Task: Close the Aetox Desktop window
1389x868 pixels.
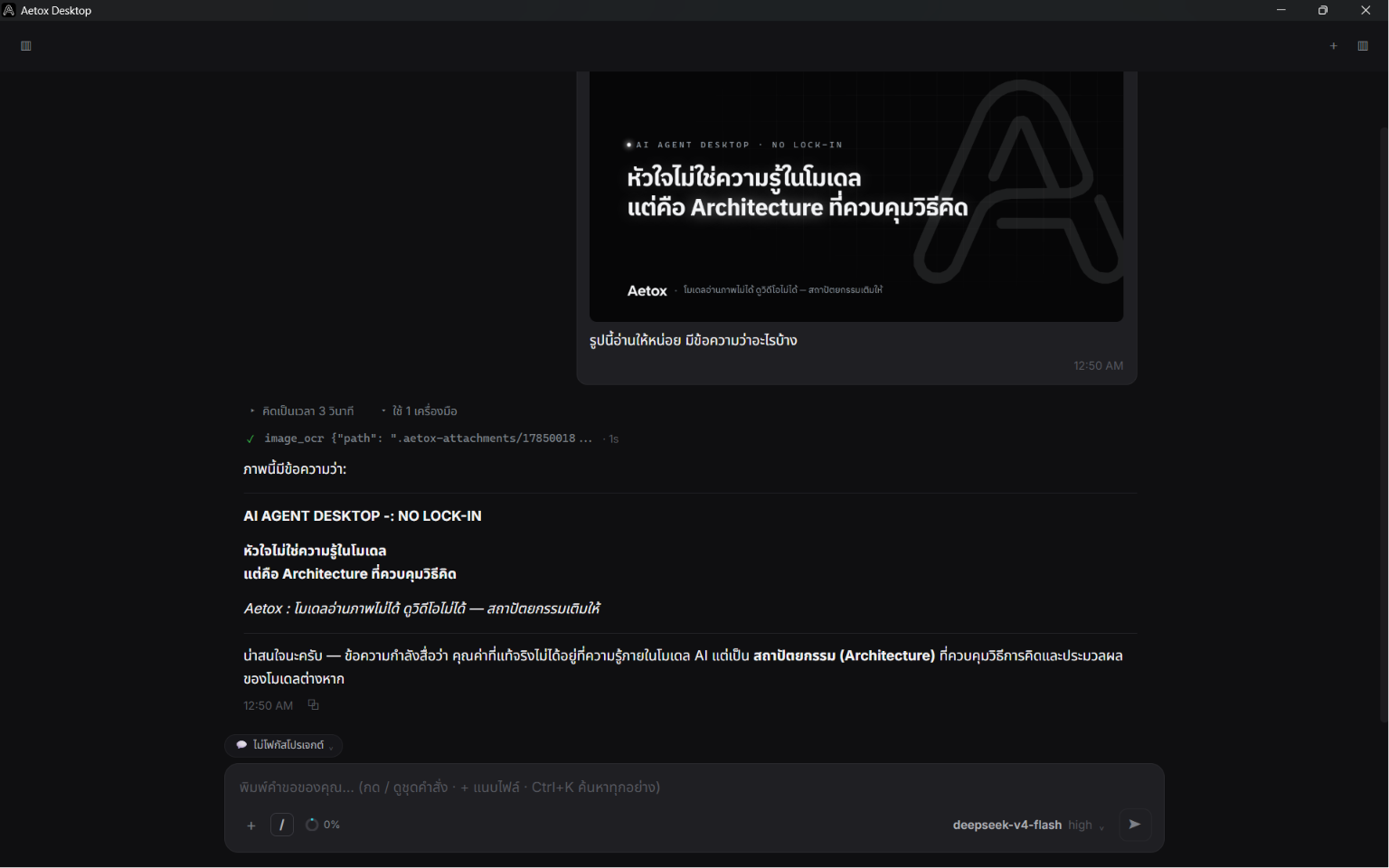Action: (1365, 11)
